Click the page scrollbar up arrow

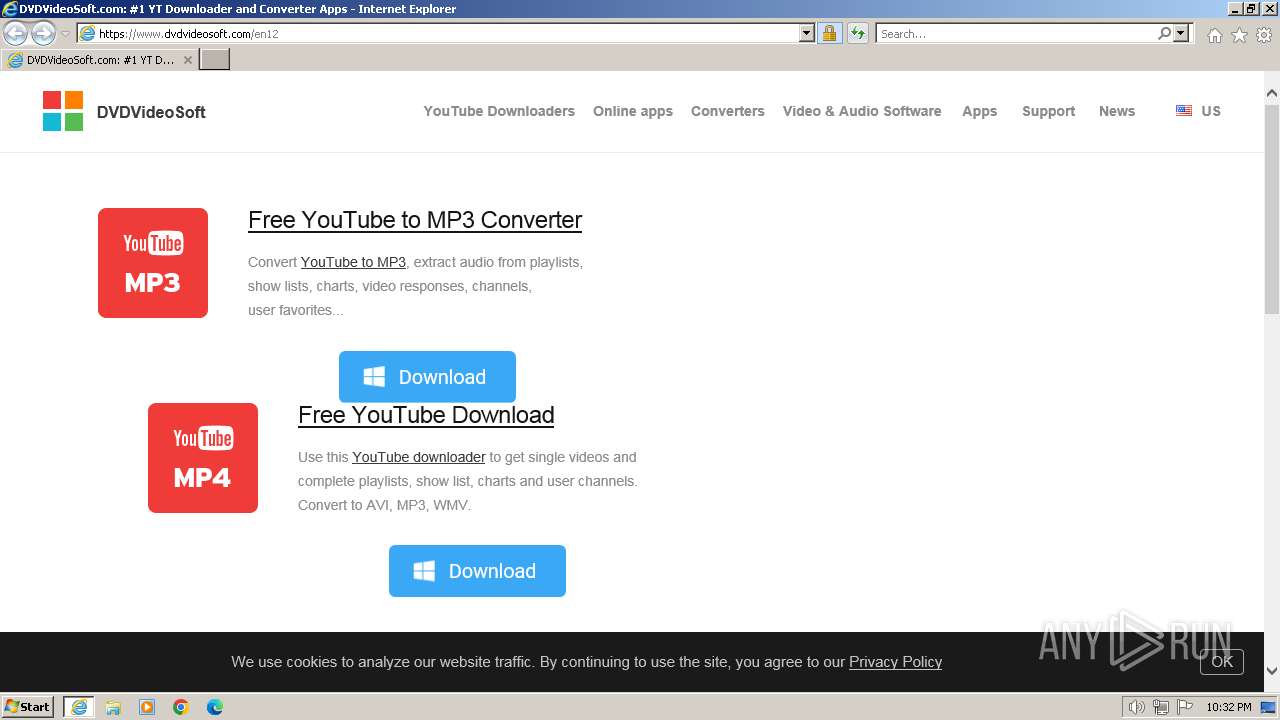click(1272, 94)
